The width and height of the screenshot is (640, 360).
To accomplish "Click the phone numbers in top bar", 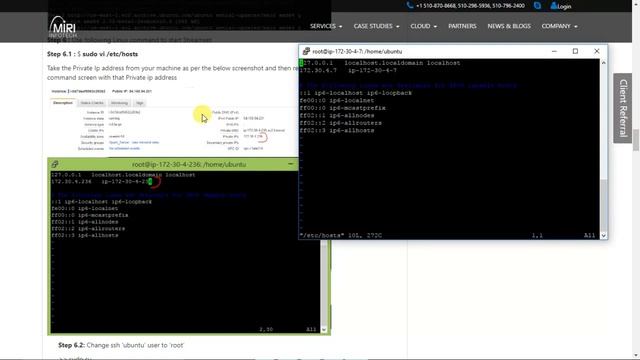I will [x=470, y=6].
